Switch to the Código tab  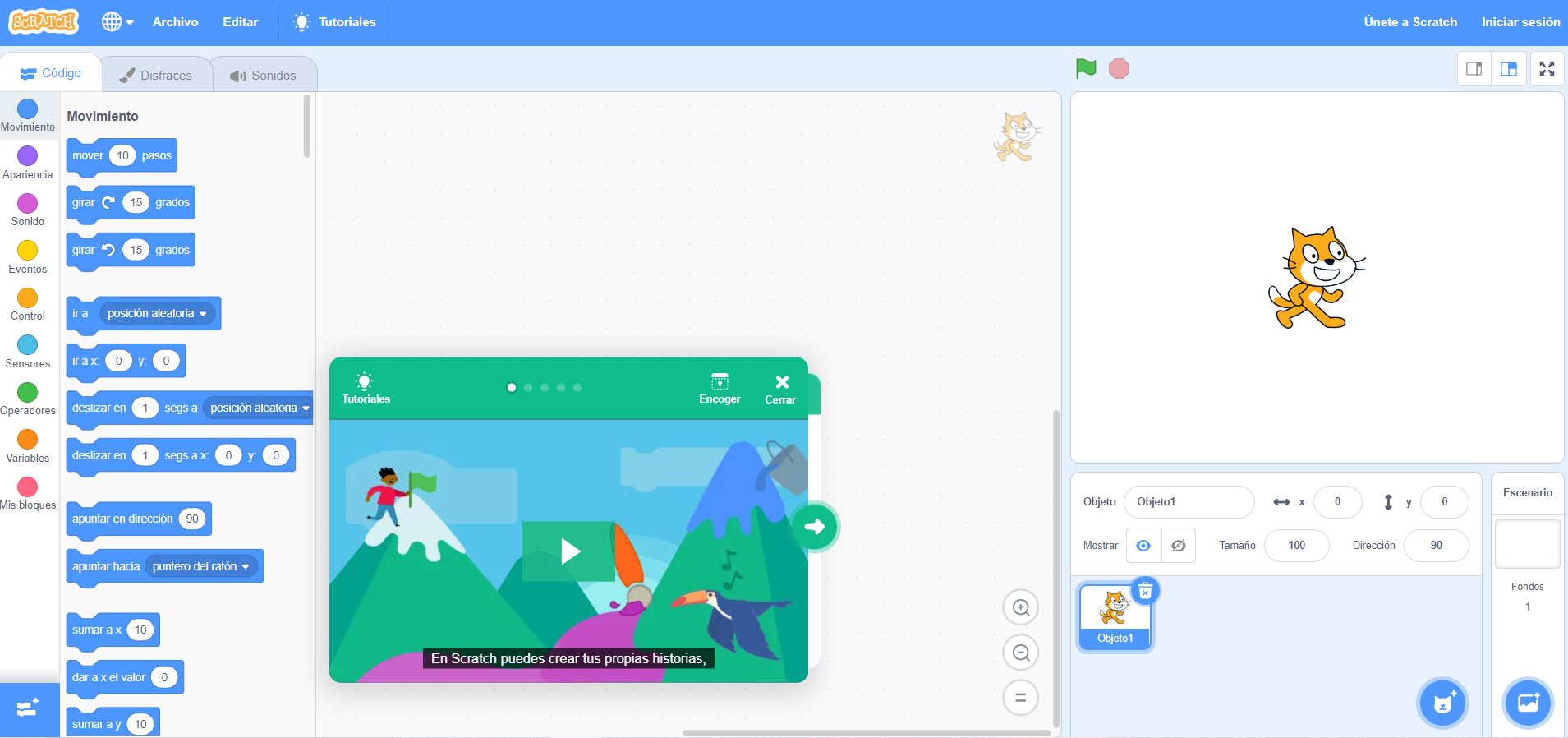click(51, 73)
